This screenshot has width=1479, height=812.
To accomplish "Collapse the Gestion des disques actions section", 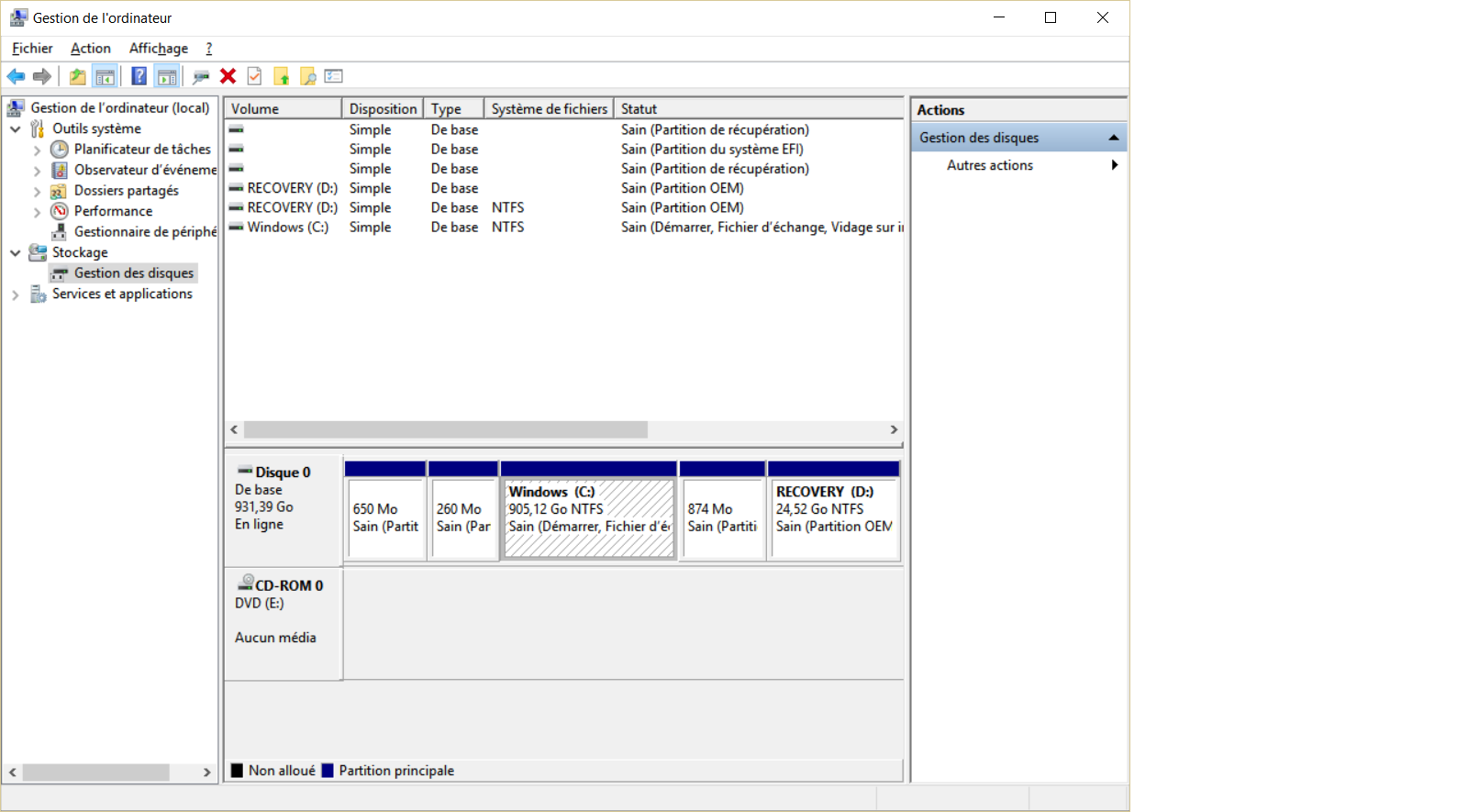I will click(x=1114, y=138).
